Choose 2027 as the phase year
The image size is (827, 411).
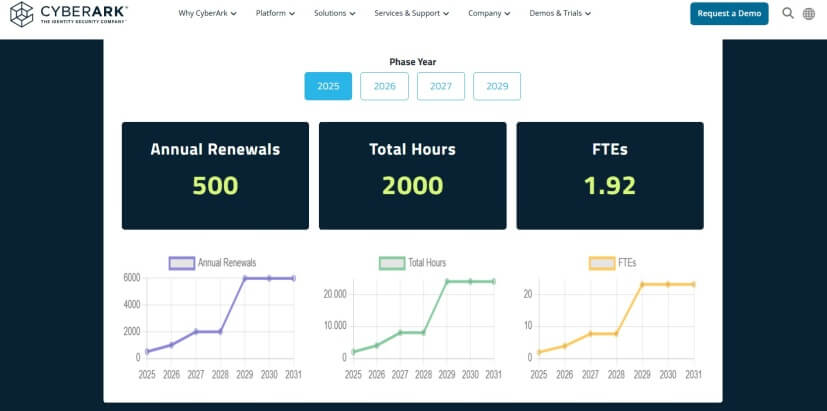441,87
